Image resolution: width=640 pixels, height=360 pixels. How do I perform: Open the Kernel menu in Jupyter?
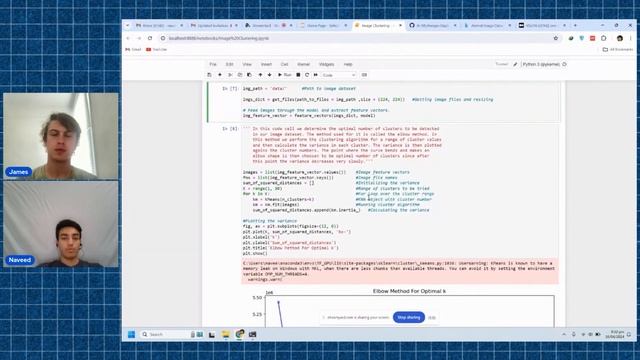pos(303,64)
